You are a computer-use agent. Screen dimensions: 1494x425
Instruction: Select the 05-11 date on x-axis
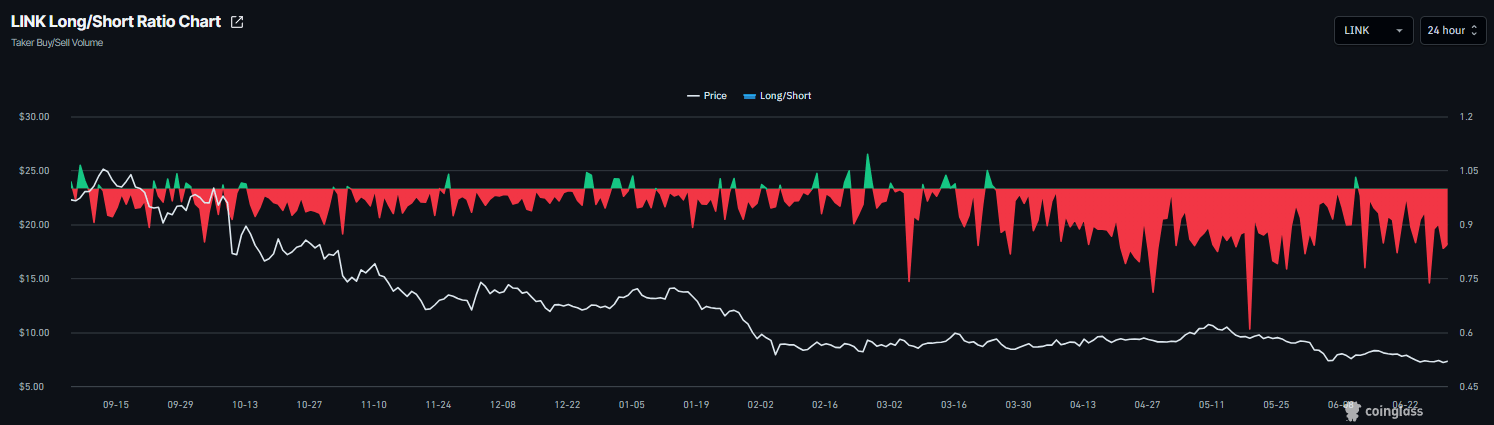click(1211, 405)
